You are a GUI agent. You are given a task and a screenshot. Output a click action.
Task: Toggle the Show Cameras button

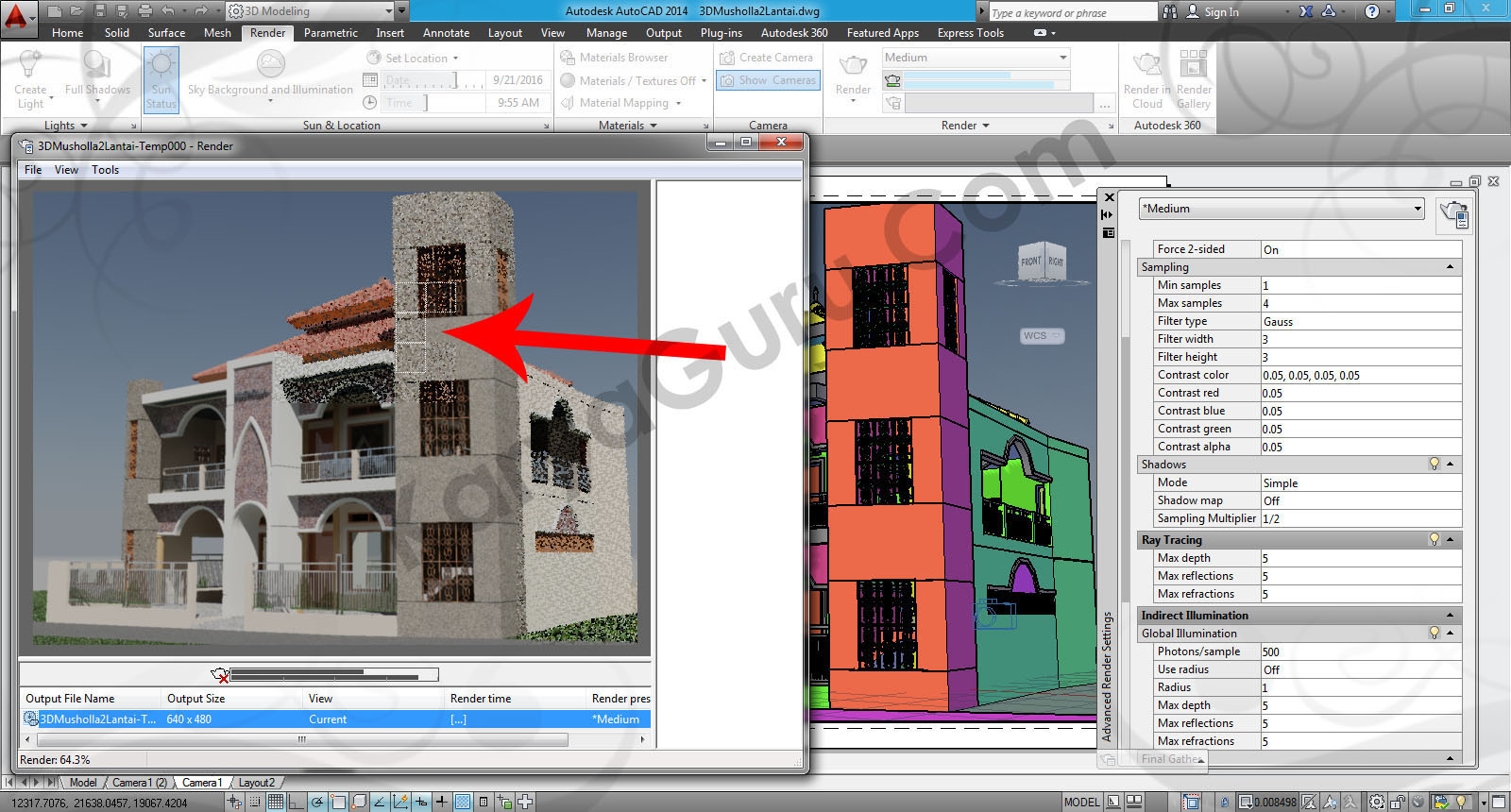point(768,80)
